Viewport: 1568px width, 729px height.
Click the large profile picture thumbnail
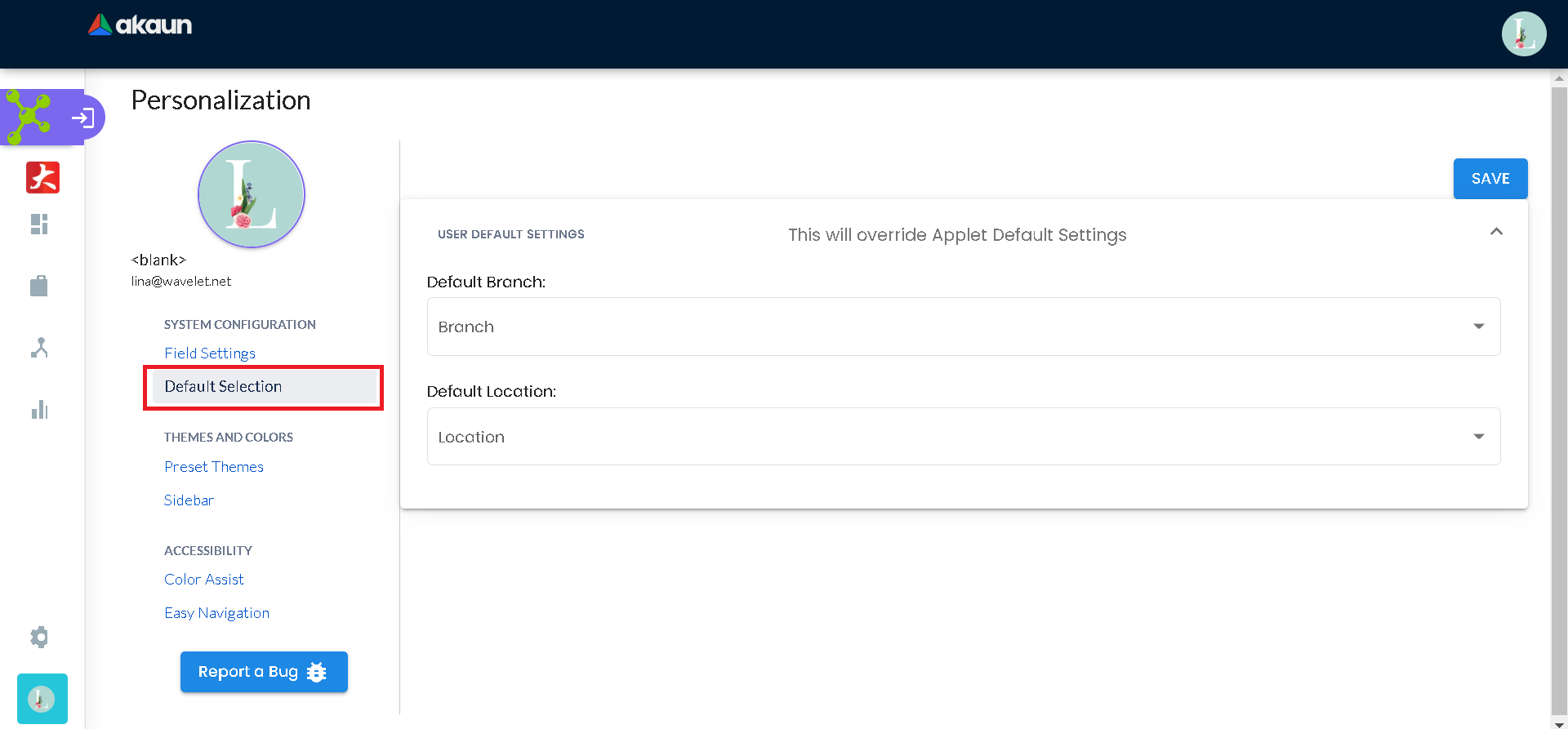point(252,194)
